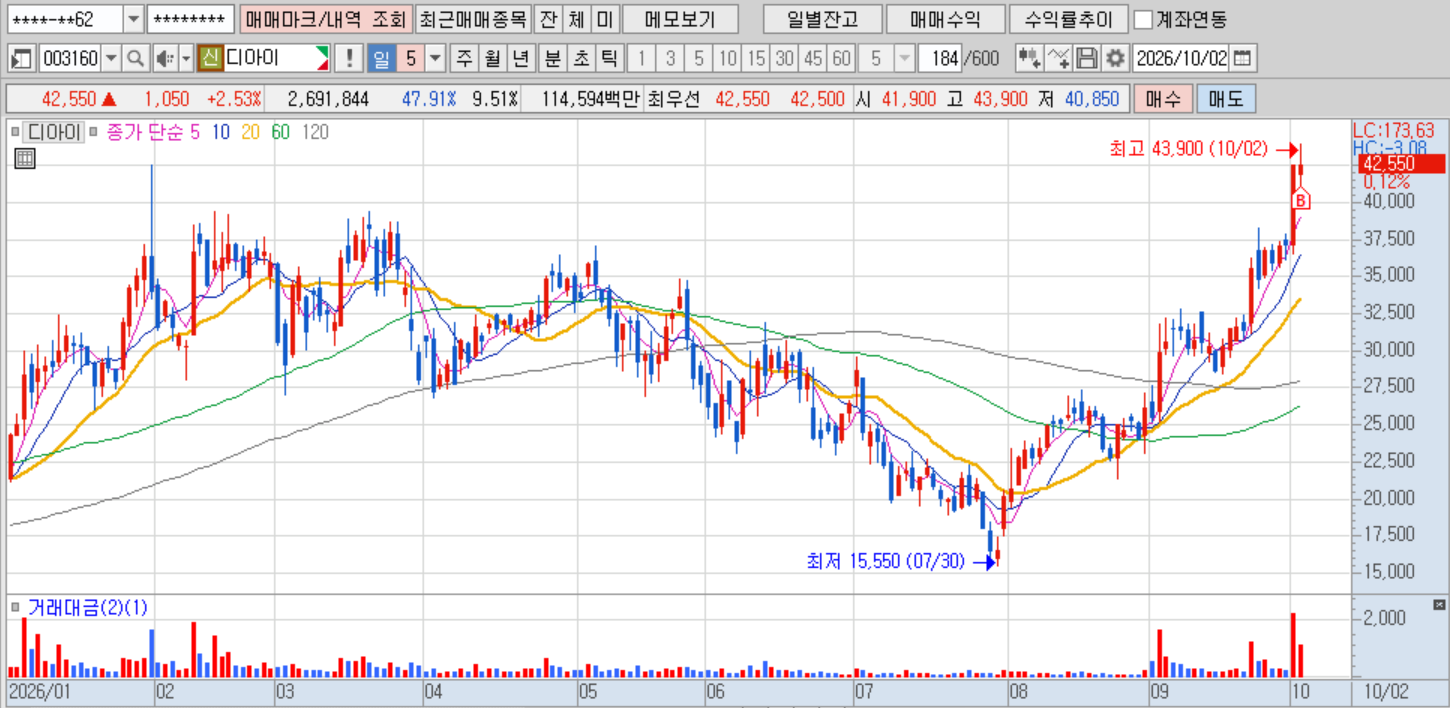Click the add line indicator icon
Screen dimensions: 1450x708
1059,58
